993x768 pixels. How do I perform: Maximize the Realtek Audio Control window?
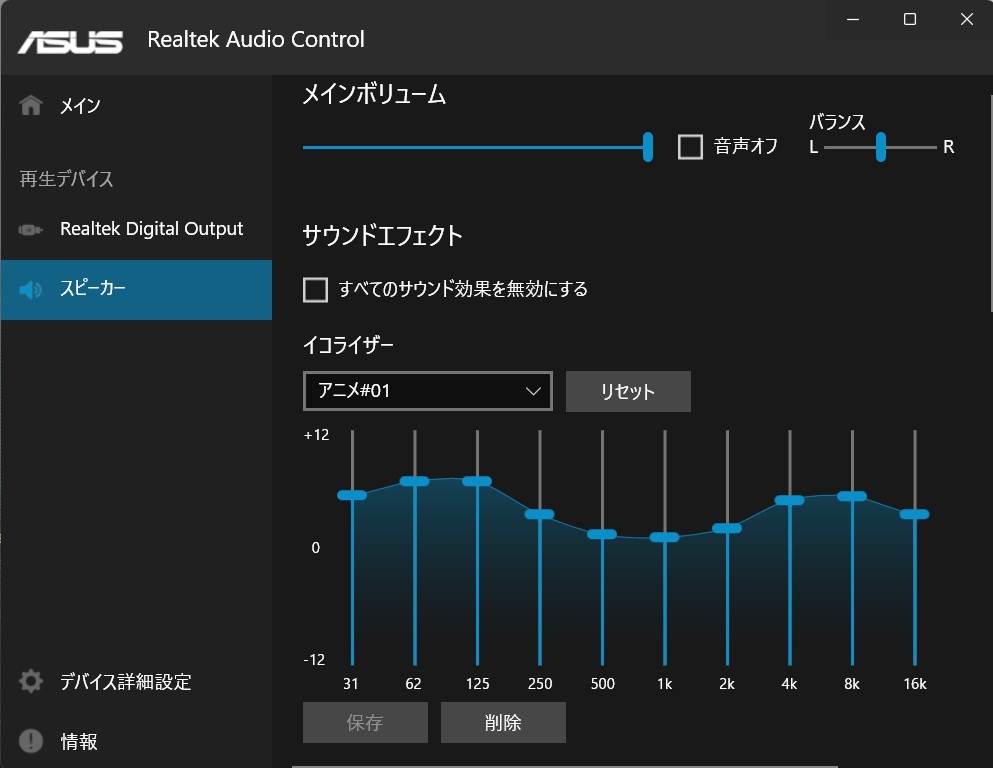click(909, 20)
